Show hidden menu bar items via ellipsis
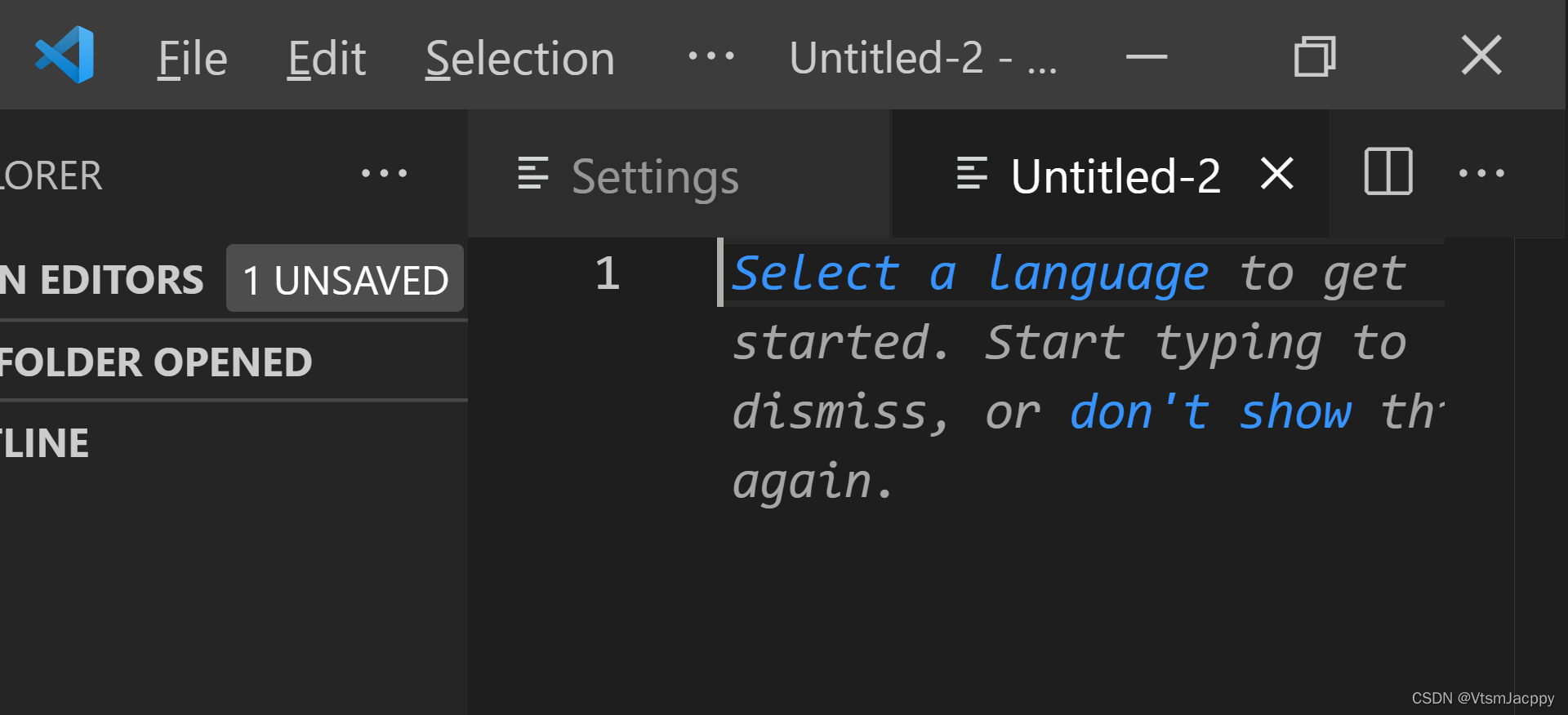 (710, 56)
